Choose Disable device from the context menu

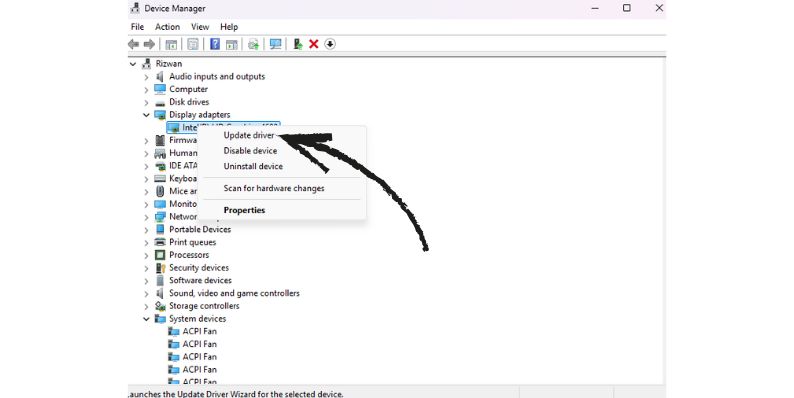click(x=250, y=151)
